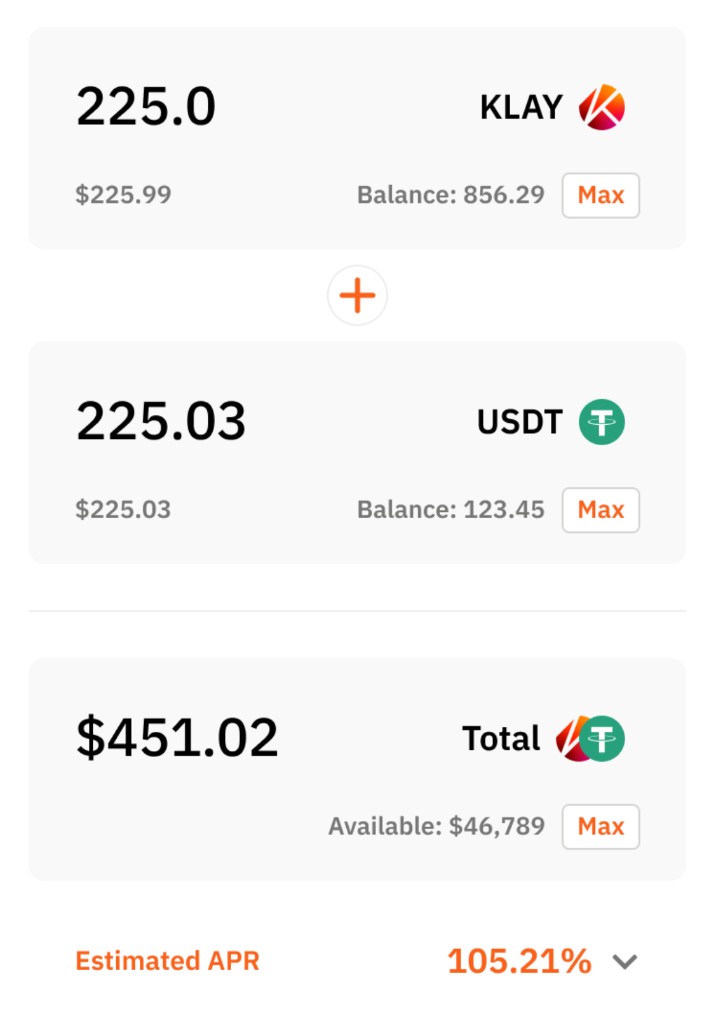Click Max button next to Available amount
Viewport: 716px width, 1024px height.
point(600,827)
